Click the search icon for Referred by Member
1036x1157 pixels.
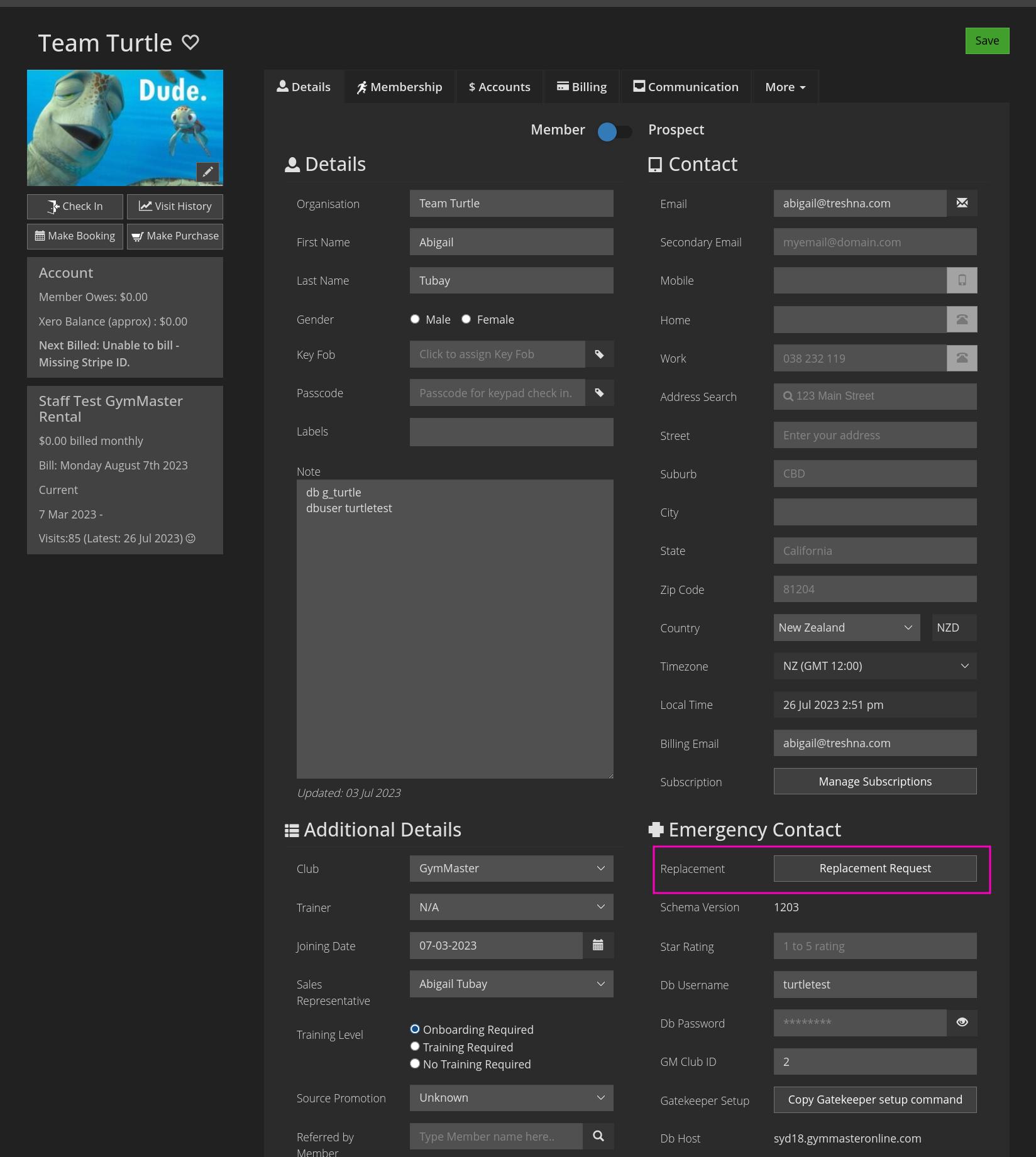coord(598,1136)
